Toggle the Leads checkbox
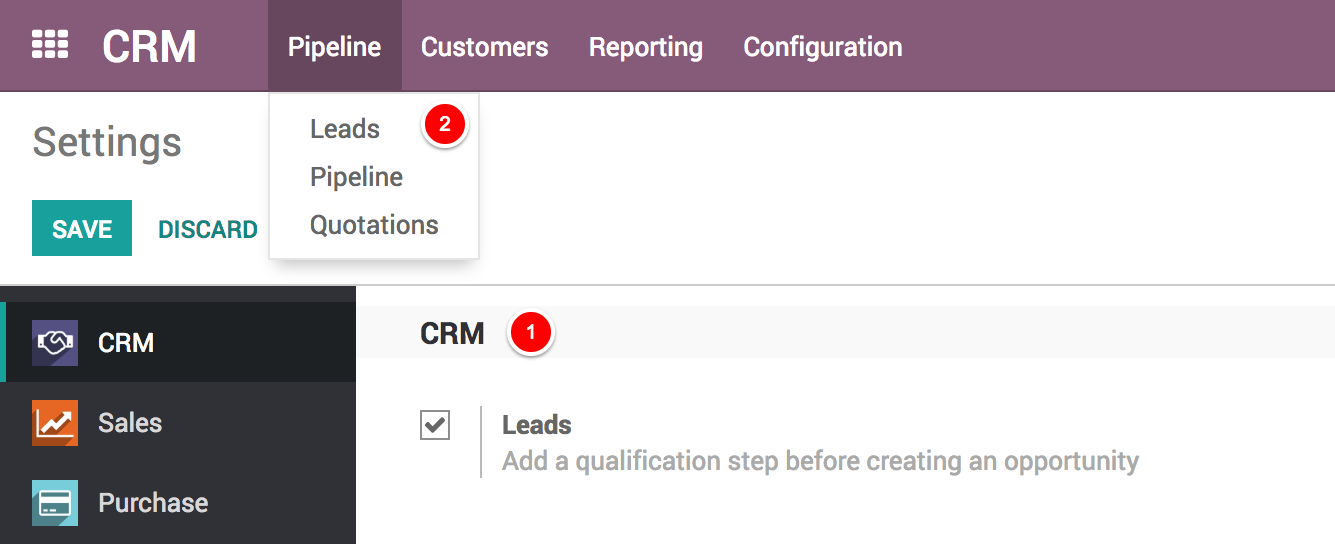 point(435,425)
